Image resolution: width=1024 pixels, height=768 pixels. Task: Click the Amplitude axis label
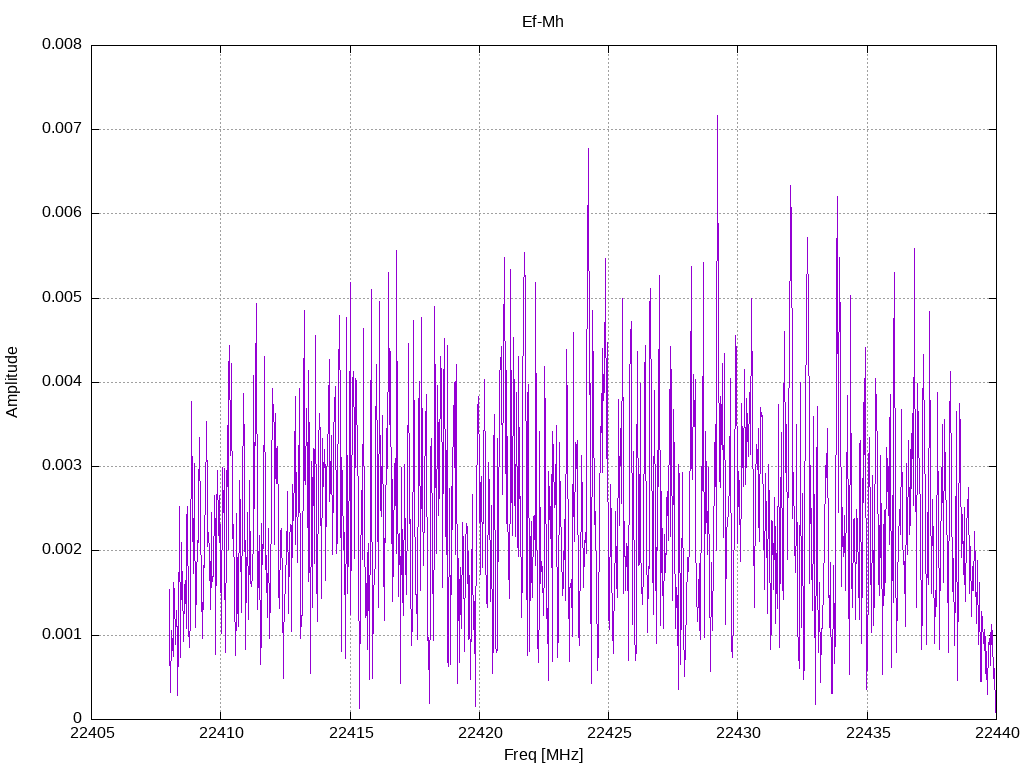12,382
